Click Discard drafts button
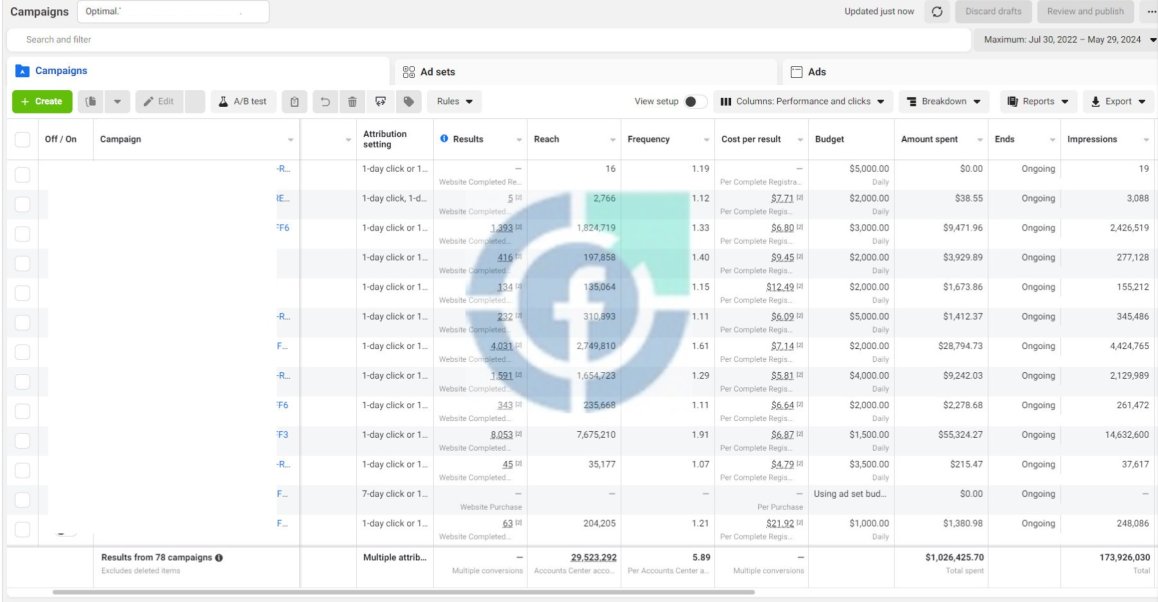 pos(993,12)
